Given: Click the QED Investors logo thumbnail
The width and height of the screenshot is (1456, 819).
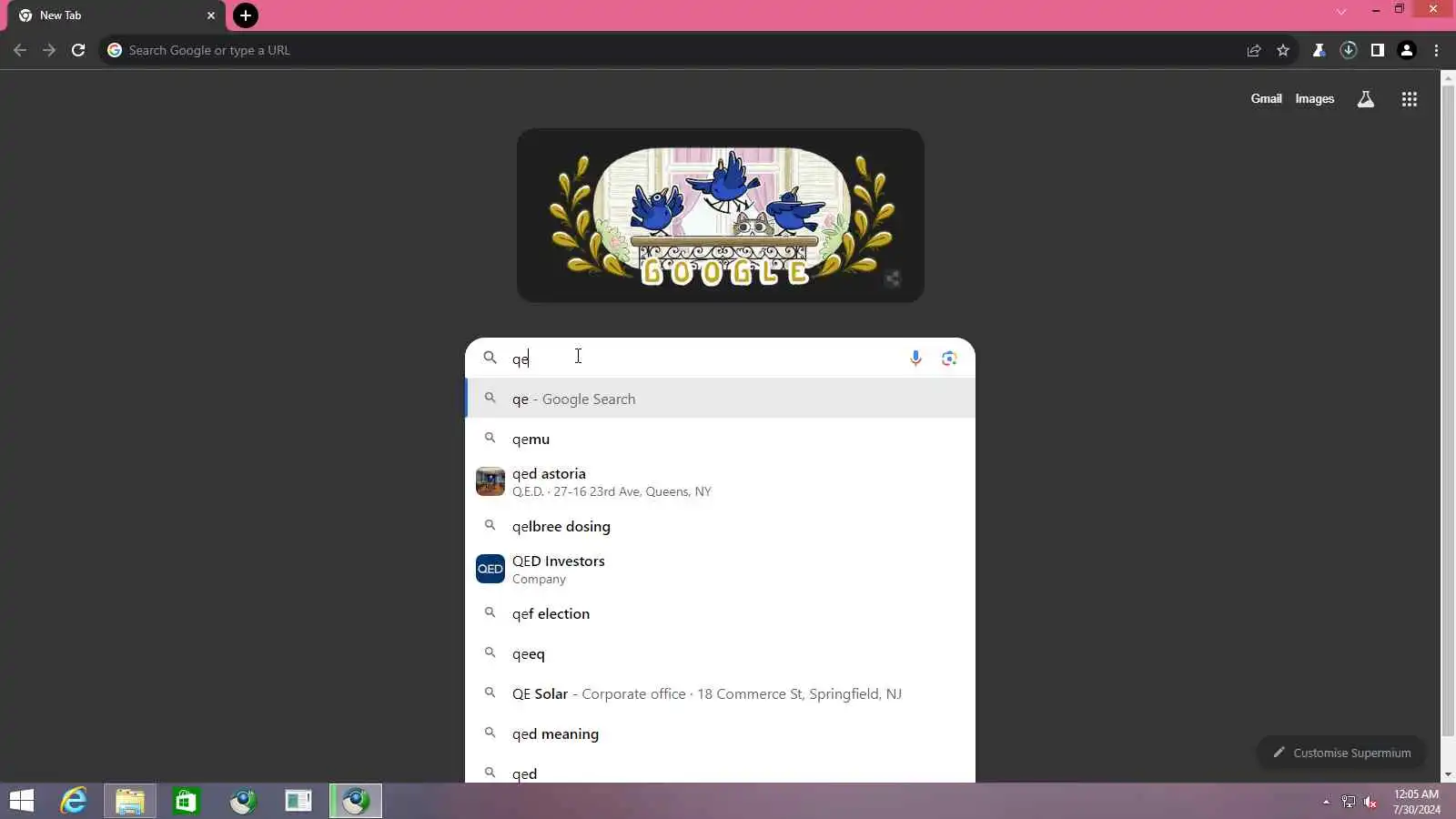Looking at the screenshot, I should click(490, 569).
